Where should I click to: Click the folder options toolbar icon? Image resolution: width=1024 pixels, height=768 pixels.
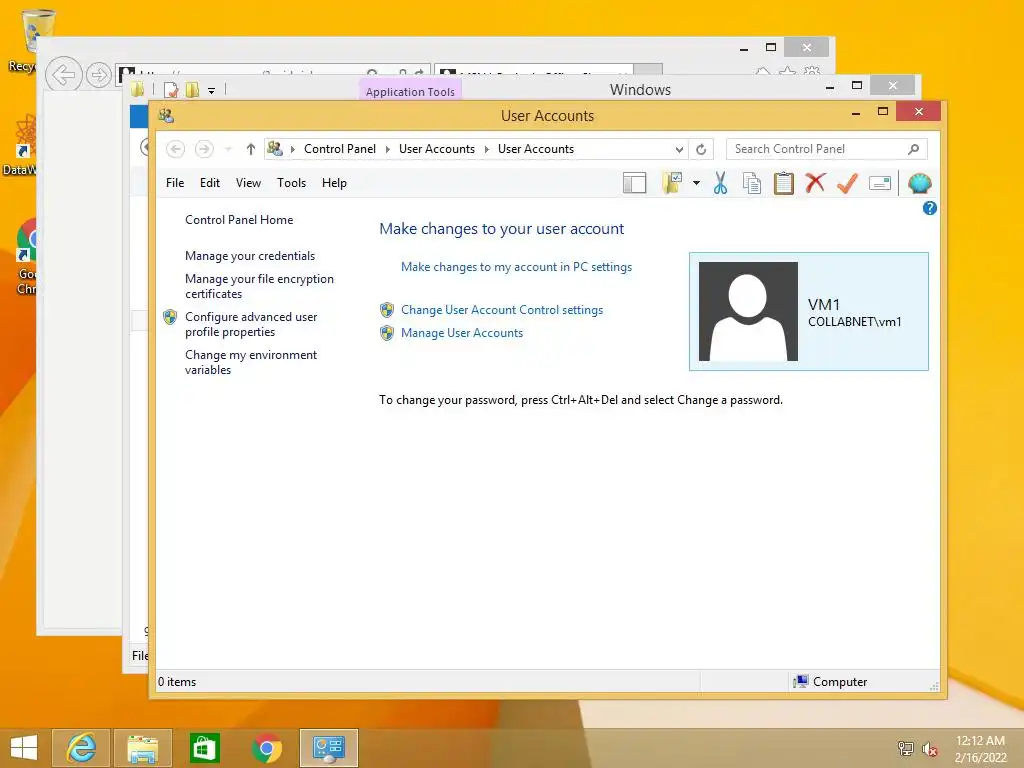click(x=672, y=184)
